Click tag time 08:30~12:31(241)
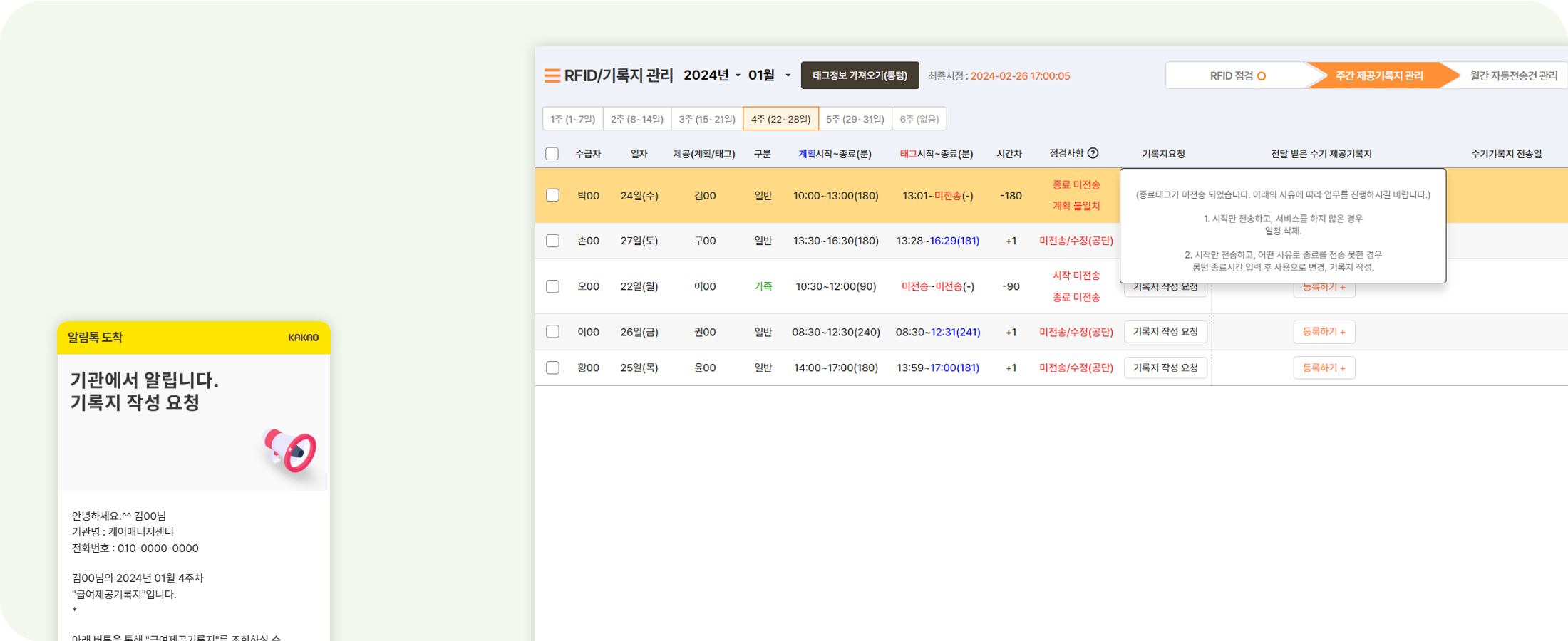Viewport: 1568px width, 641px height. pyautogui.click(x=938, y=332)
